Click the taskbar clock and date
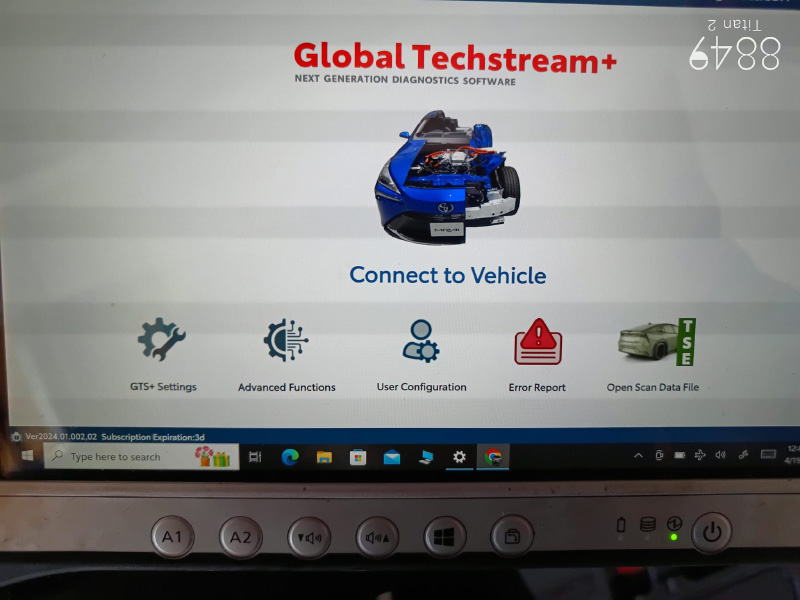Screen dimensions: 800x600 [x=793, y=454]
